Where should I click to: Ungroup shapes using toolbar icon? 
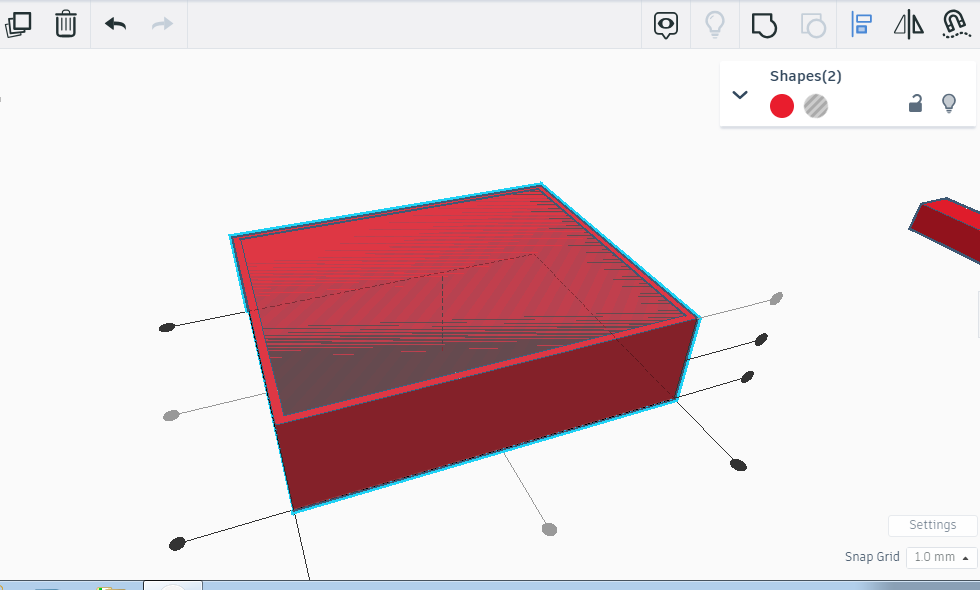813,25
